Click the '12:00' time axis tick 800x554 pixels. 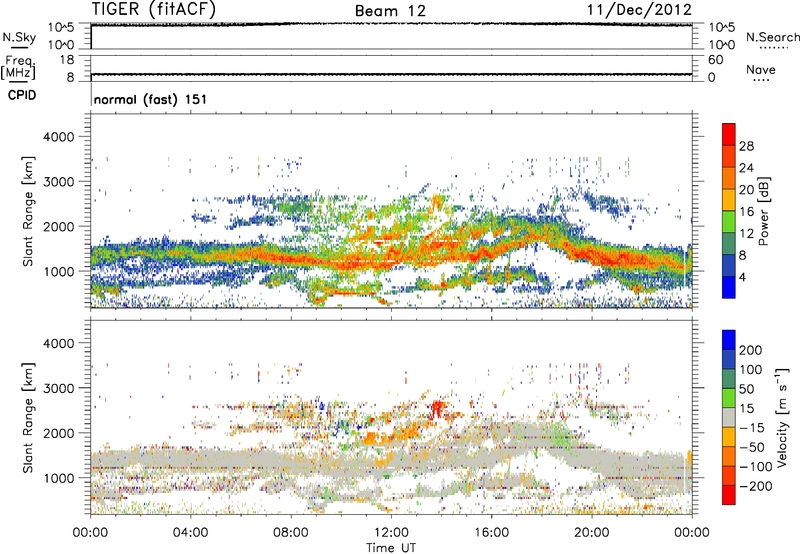391,533
